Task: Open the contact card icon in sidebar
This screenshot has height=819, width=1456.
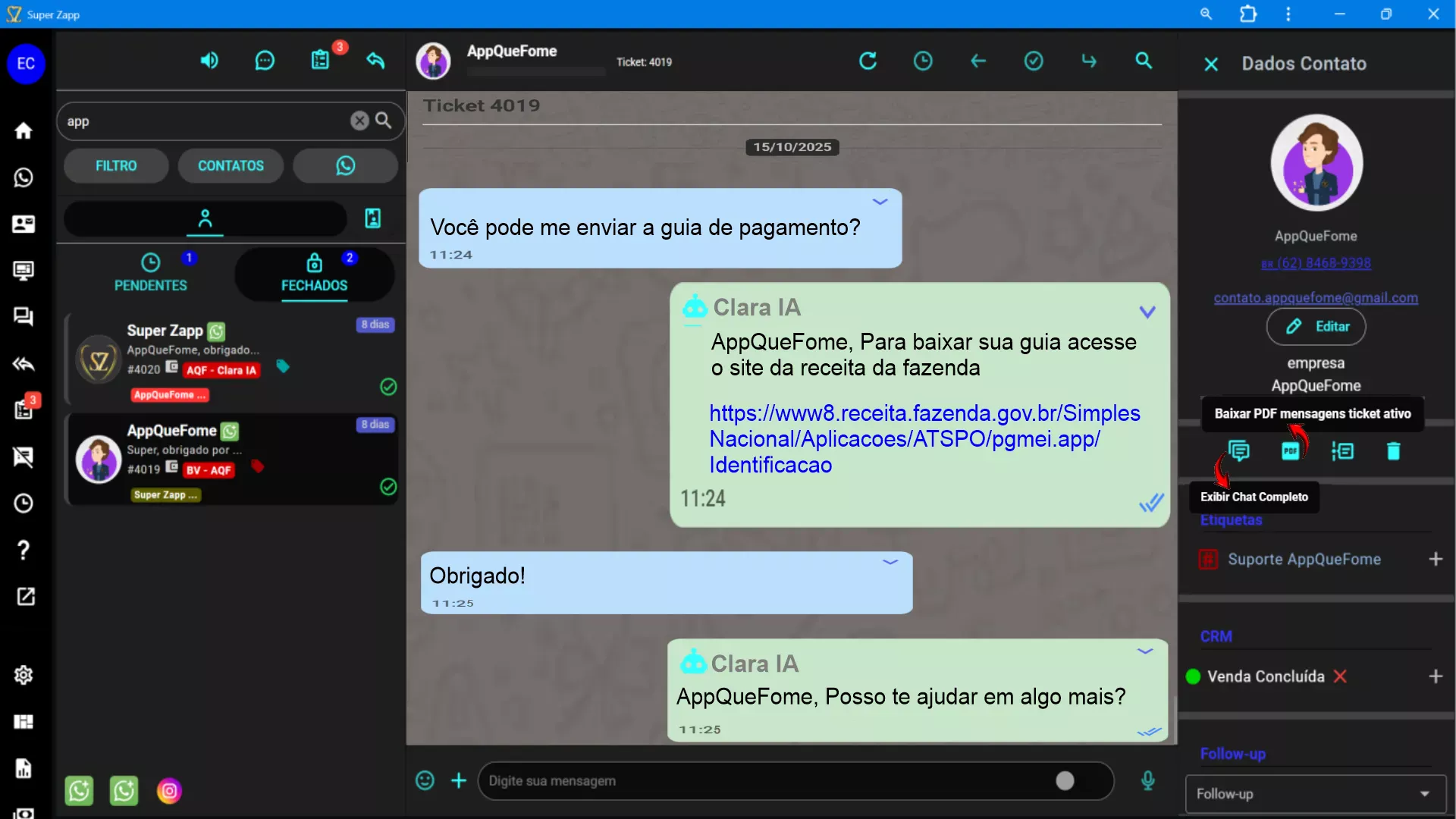Action: point(24,224)
